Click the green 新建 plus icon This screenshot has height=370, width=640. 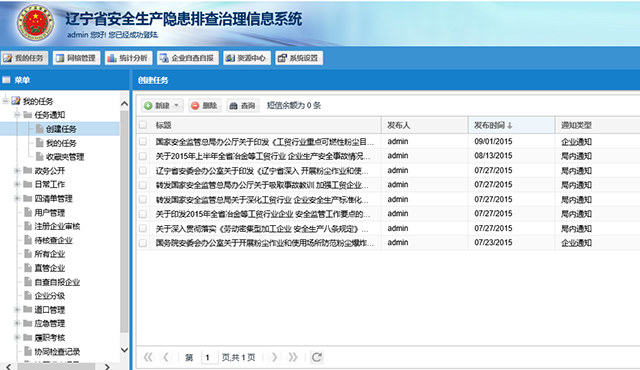(x=148, y=106)
